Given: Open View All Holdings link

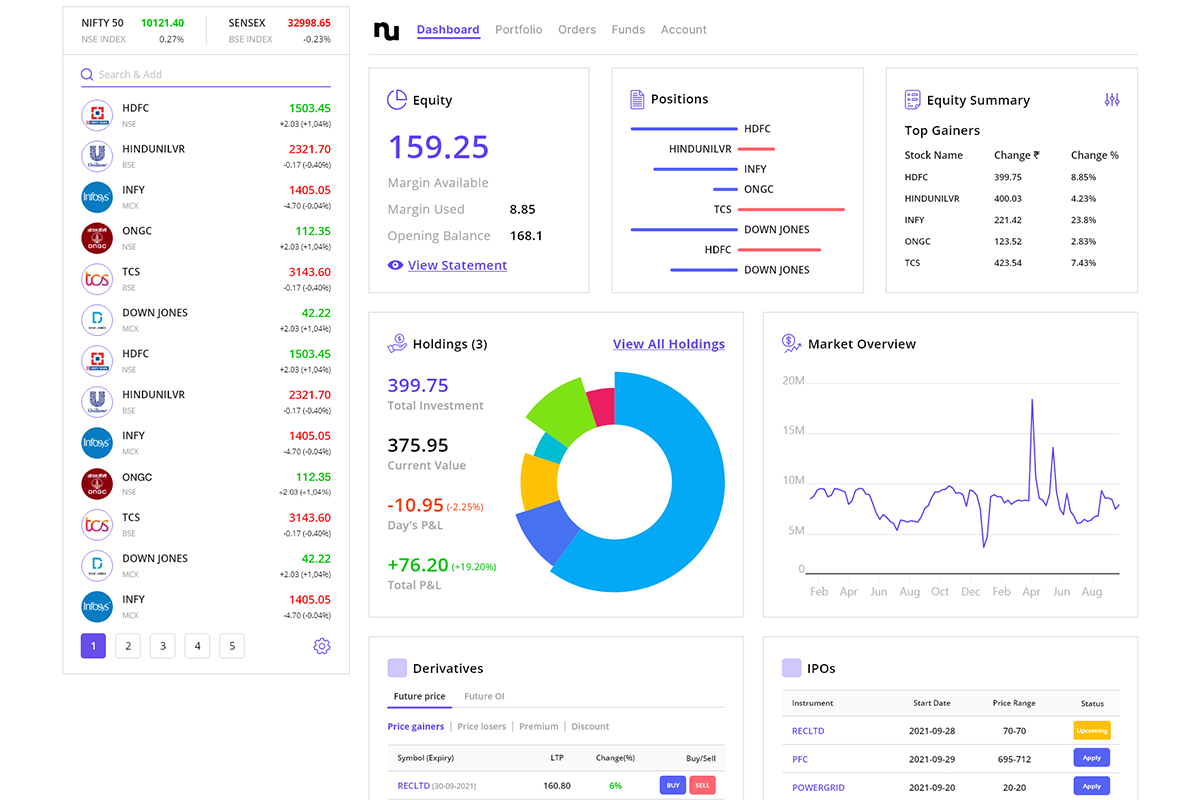Looking at the screenshot, I should click(x=669, y=344).
